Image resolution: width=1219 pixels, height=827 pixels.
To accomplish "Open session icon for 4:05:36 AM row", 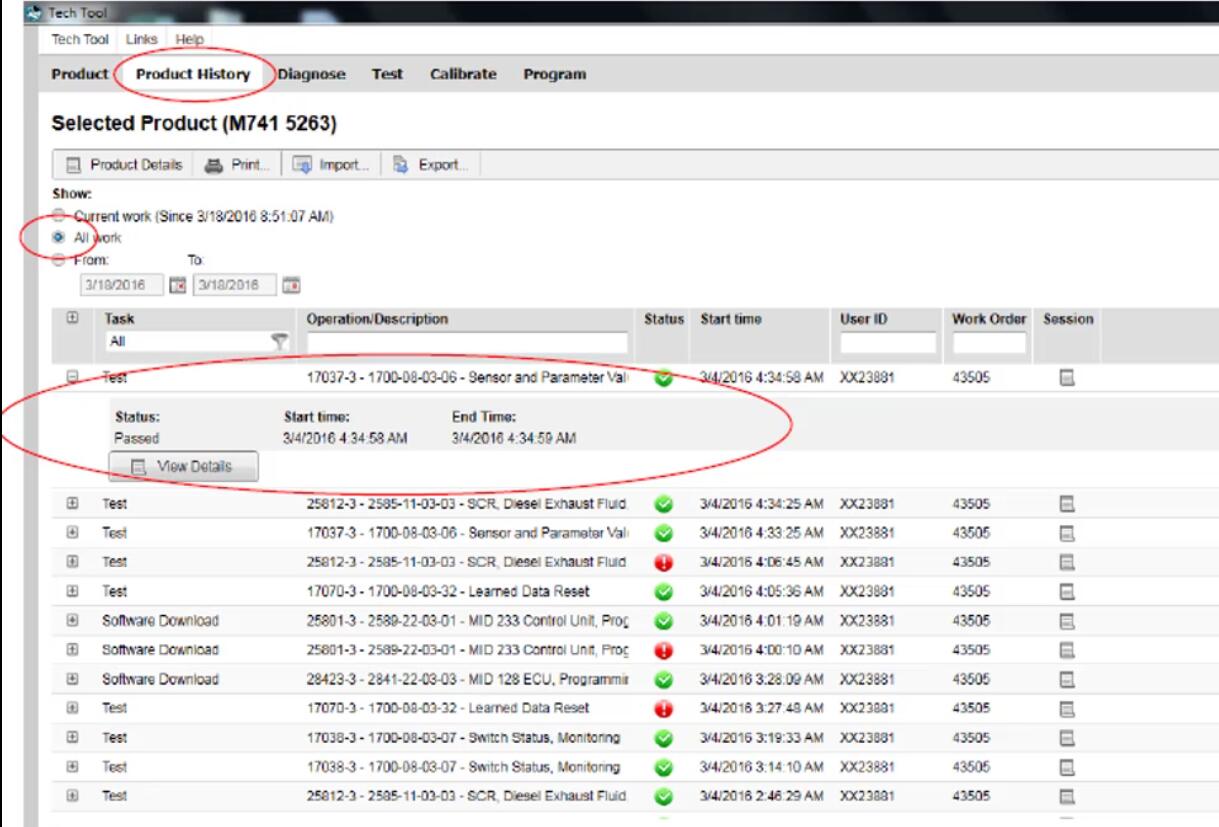I will coord(1068,591).
